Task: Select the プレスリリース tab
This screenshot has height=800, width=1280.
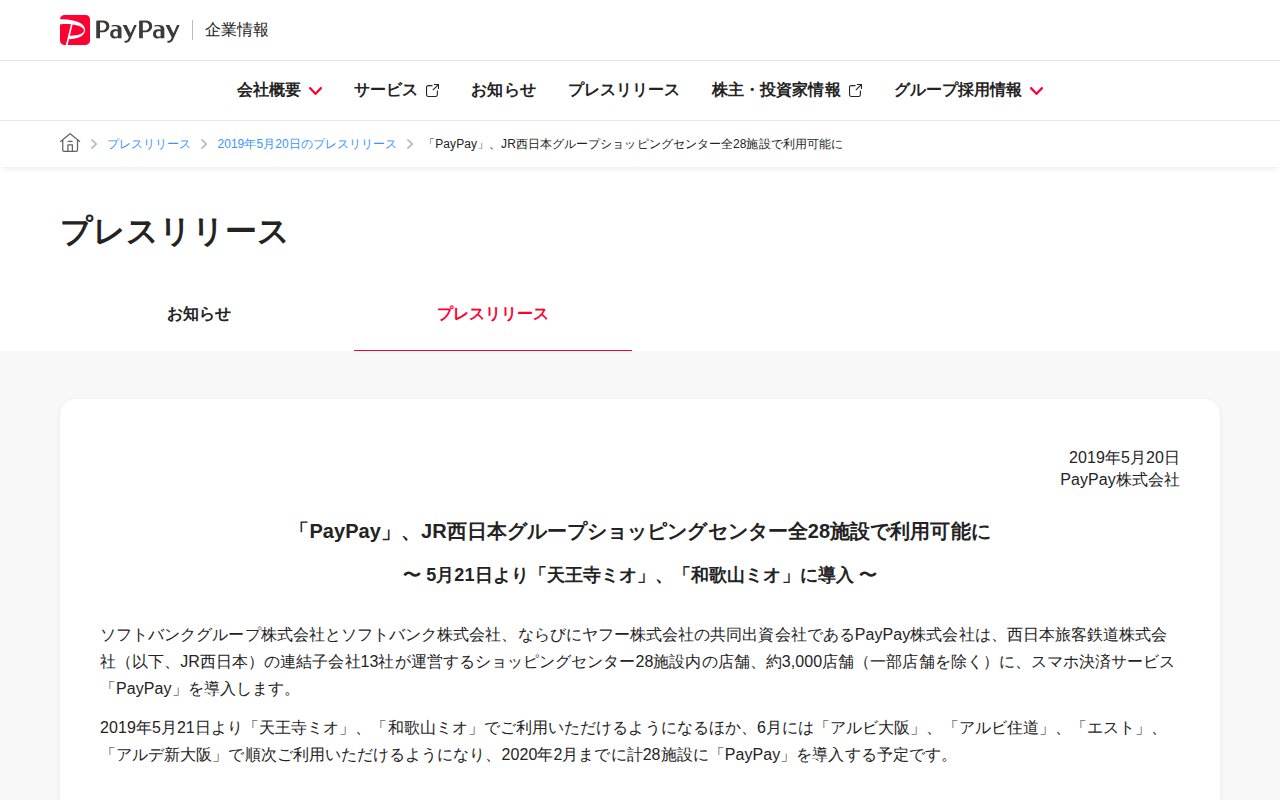Action: coord(493,314)
